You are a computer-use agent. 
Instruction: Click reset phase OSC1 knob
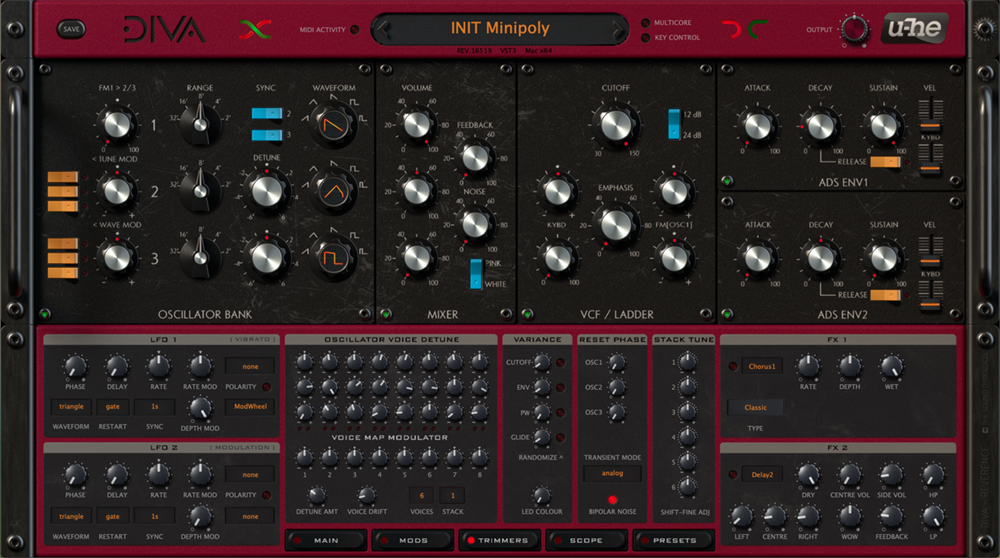point(617,362)
